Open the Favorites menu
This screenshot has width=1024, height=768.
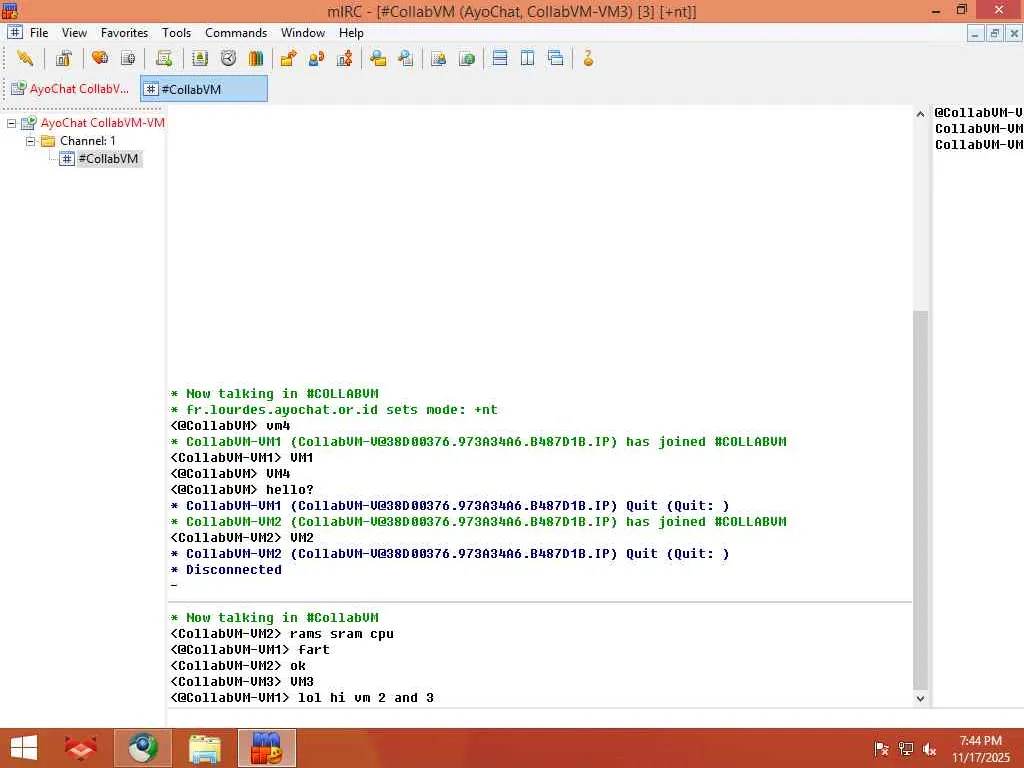124,33
